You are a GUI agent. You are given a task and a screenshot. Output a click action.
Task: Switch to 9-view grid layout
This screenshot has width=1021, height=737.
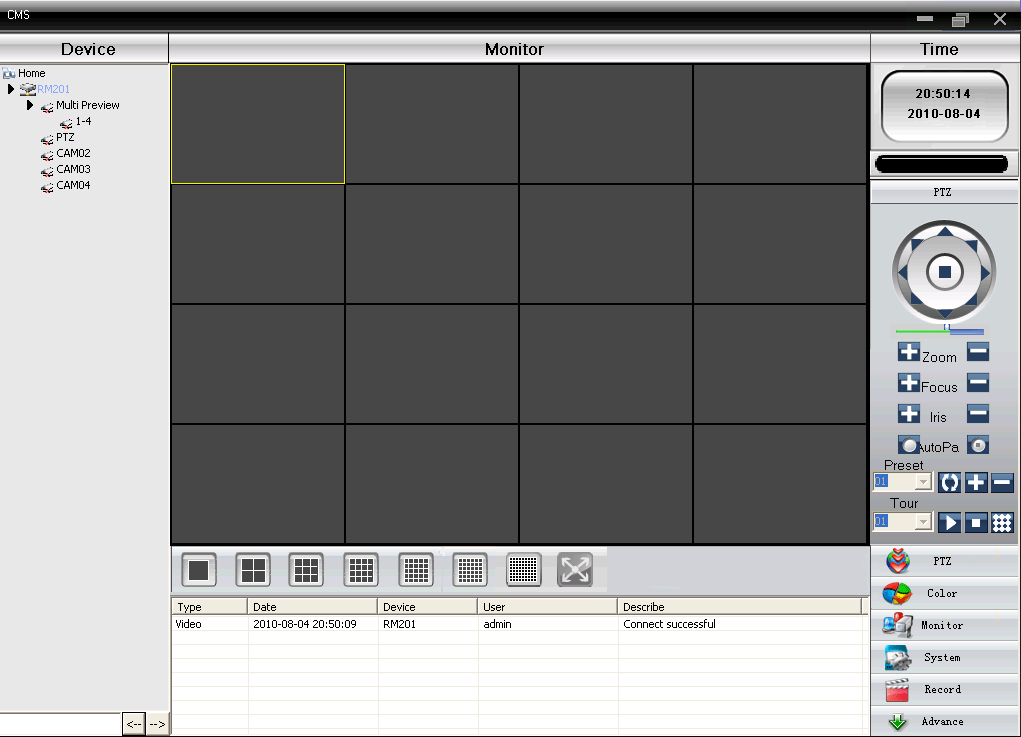(x=306, y=570)
